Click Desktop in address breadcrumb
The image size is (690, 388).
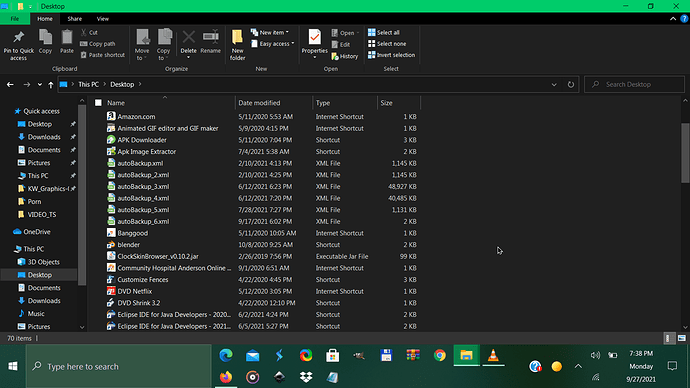[x=122, y=84]
